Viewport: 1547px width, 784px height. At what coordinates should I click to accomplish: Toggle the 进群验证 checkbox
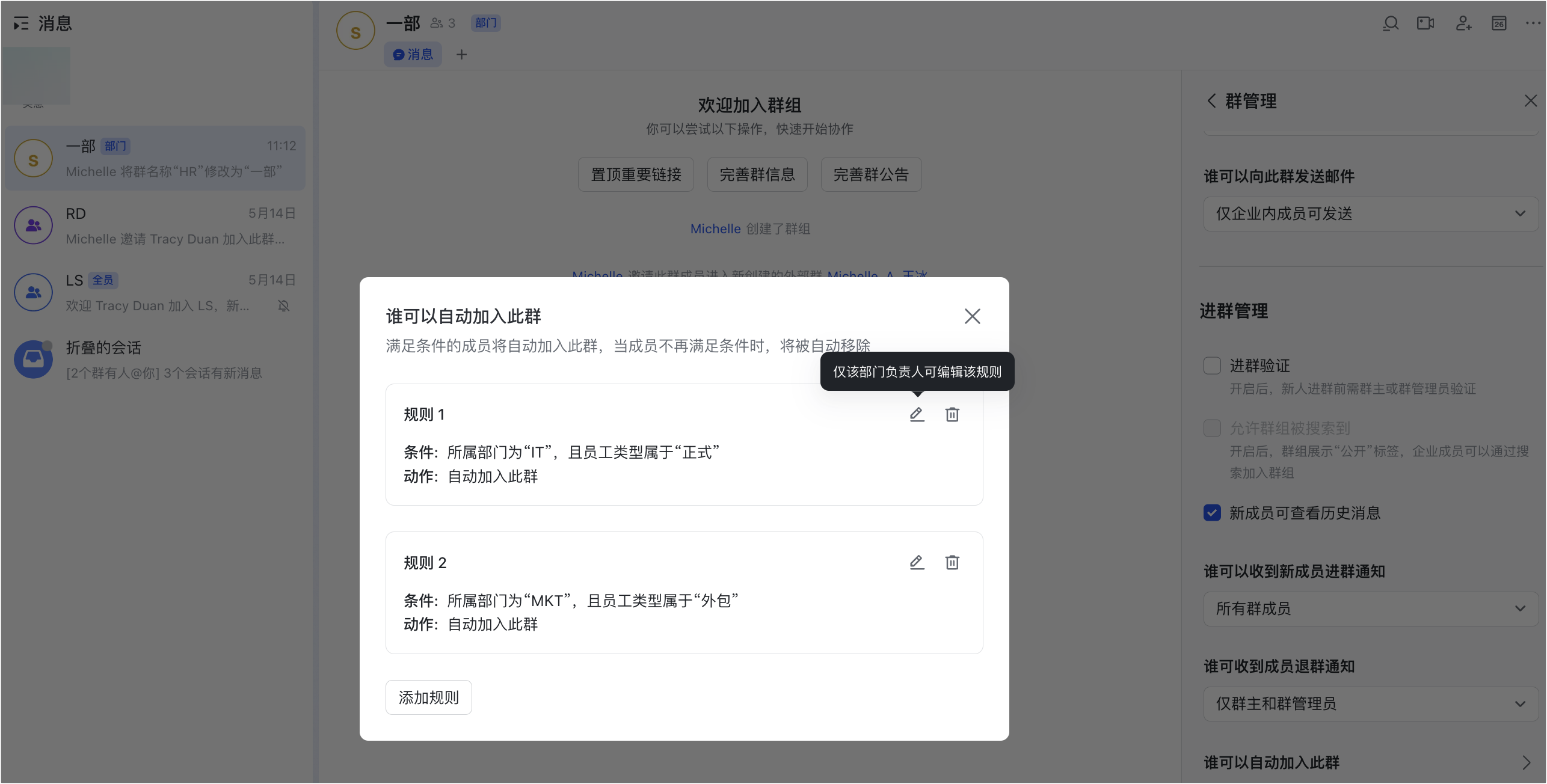point(1212,366)
